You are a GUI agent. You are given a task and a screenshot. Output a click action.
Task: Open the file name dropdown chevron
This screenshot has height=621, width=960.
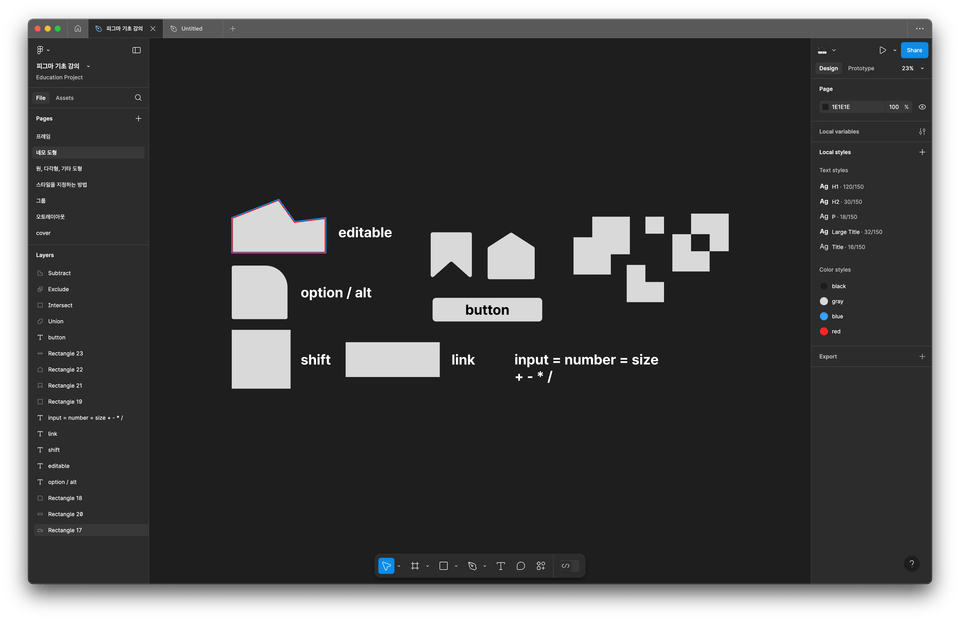(88, 66)
